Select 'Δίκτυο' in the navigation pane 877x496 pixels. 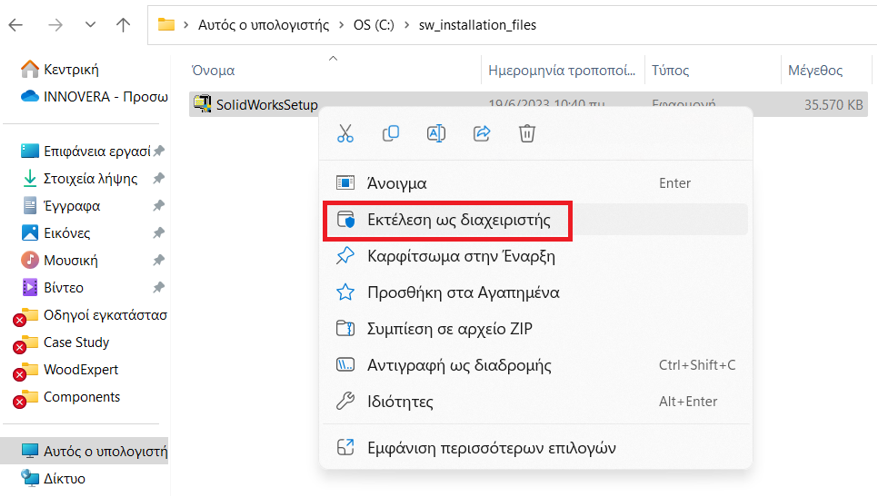pos(64,479)
